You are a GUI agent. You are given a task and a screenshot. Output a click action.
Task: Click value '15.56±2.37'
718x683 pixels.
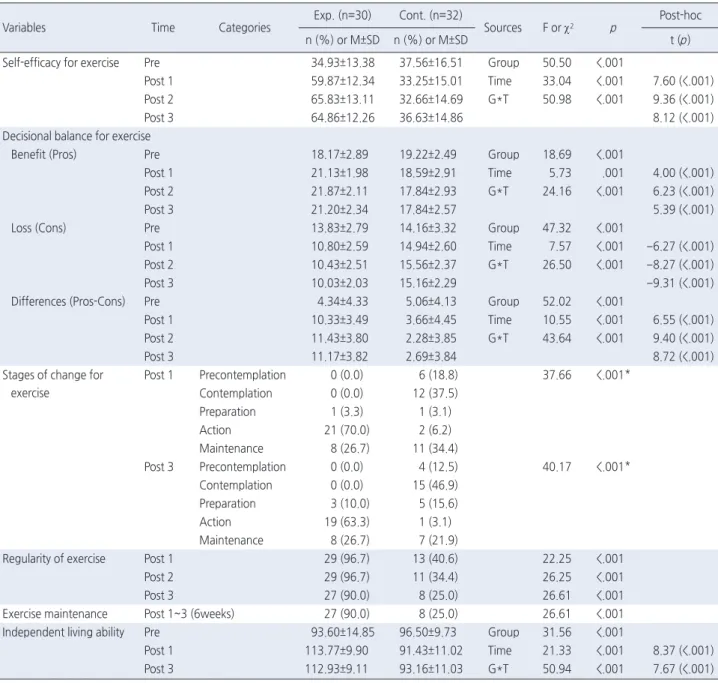click(428, 265)
